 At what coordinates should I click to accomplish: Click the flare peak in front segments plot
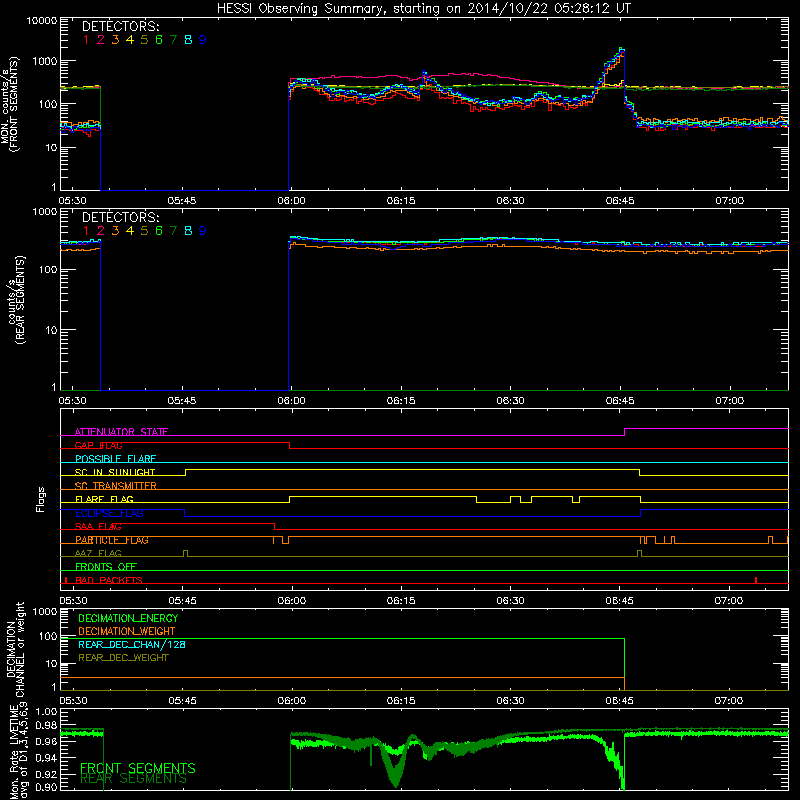[621, 49]
